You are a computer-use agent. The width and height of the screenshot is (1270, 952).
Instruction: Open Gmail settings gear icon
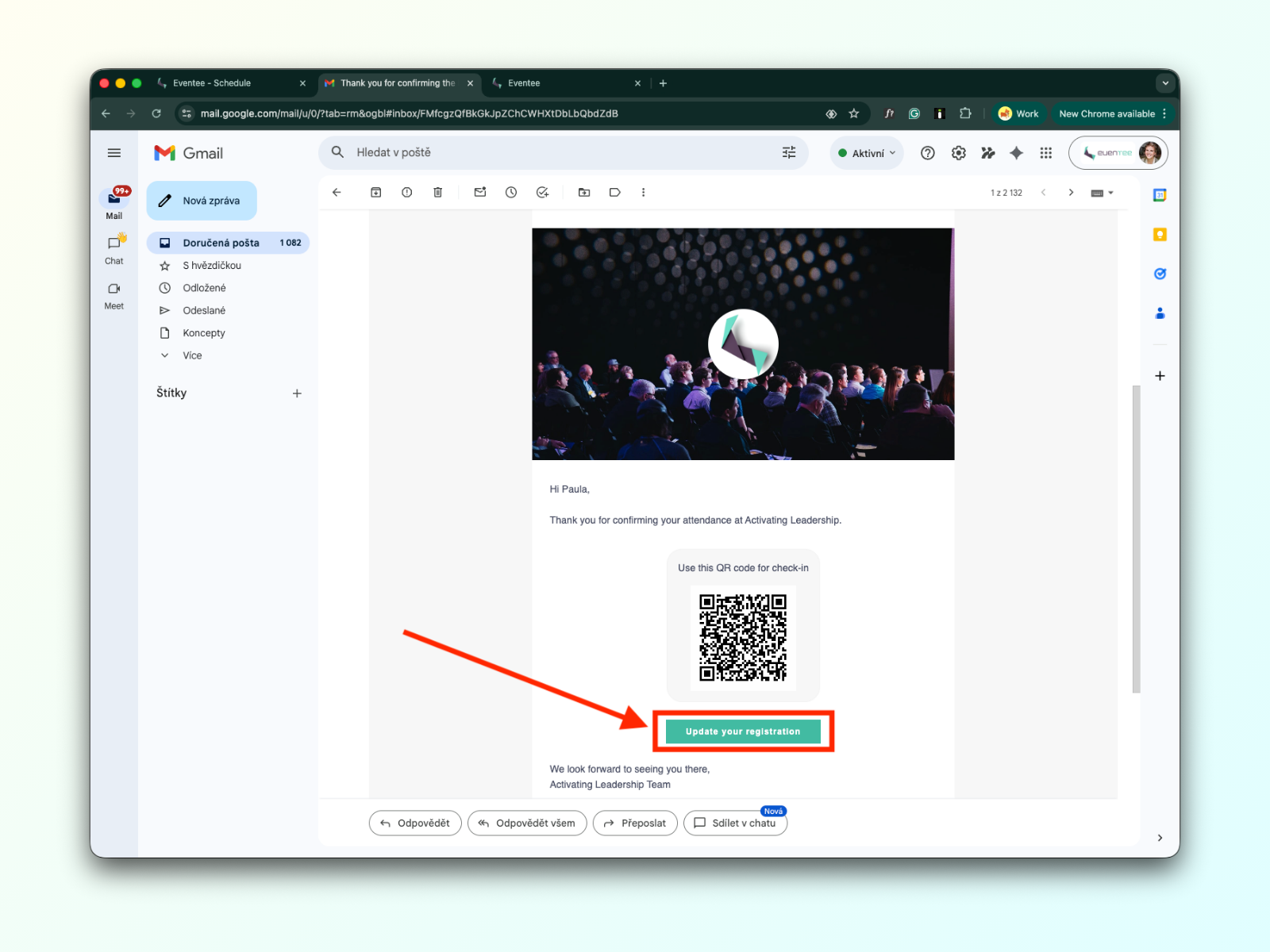pos(959,153)
